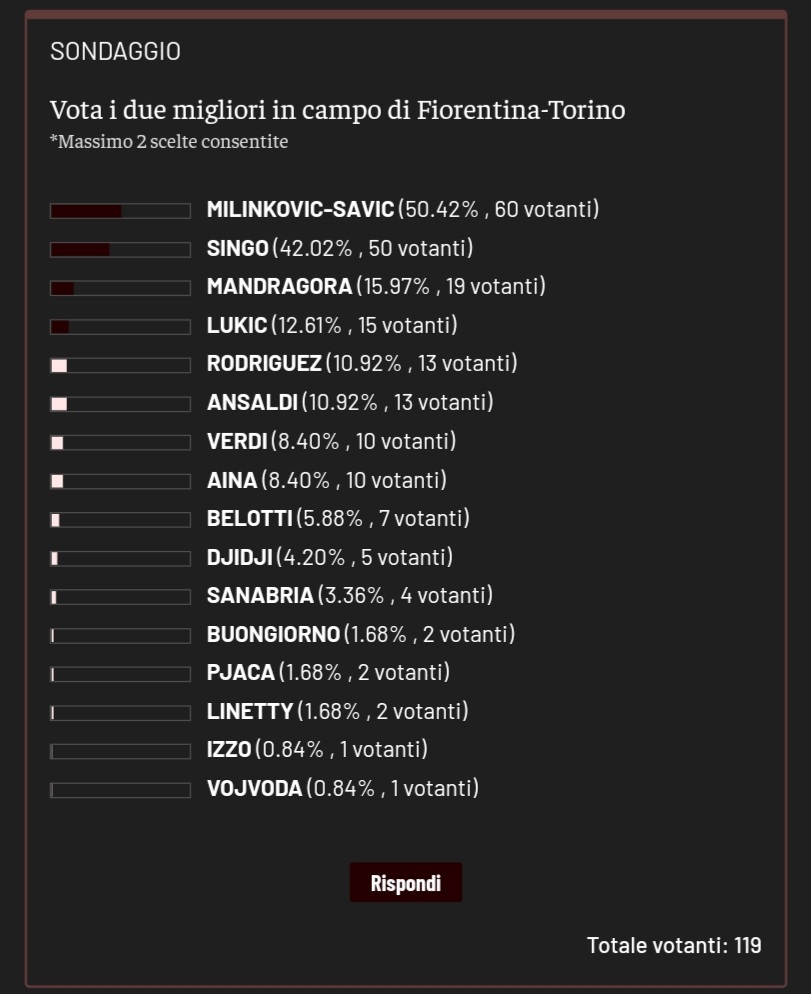
Task: Select the PJACA poll option name
Action: (x=240, y=673)
